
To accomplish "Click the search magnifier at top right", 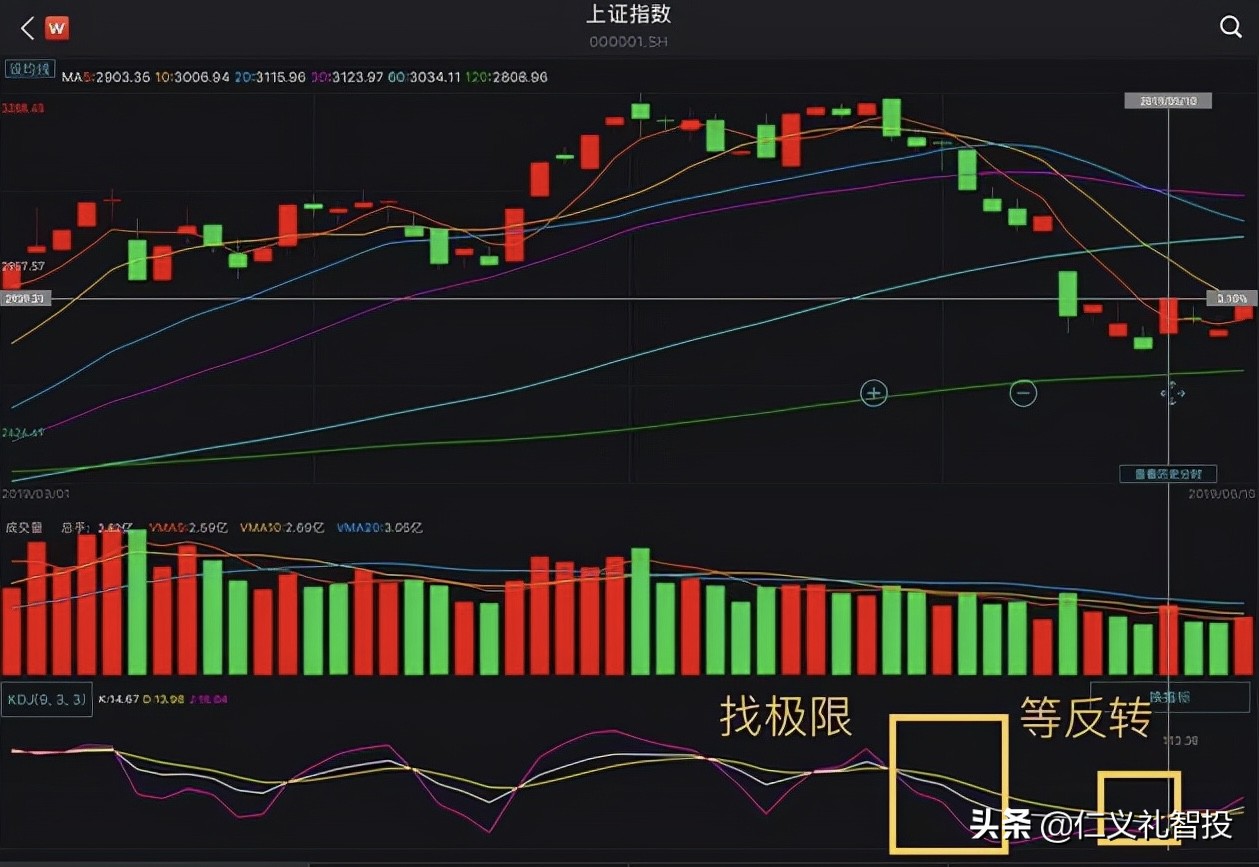I will 1232,27.
